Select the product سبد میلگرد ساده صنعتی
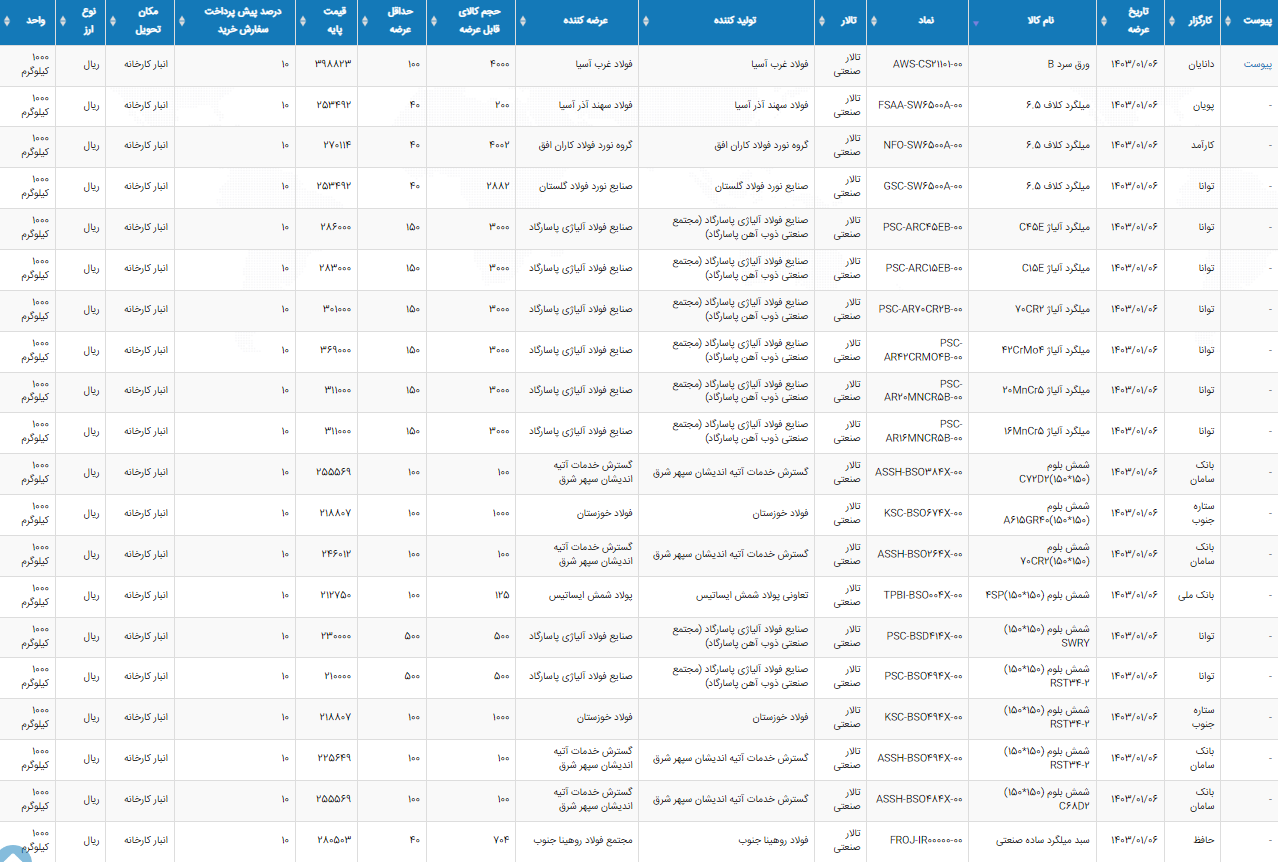Image resolution: width=1278 pixels, height=862 pixels. tap(1044, 841)
